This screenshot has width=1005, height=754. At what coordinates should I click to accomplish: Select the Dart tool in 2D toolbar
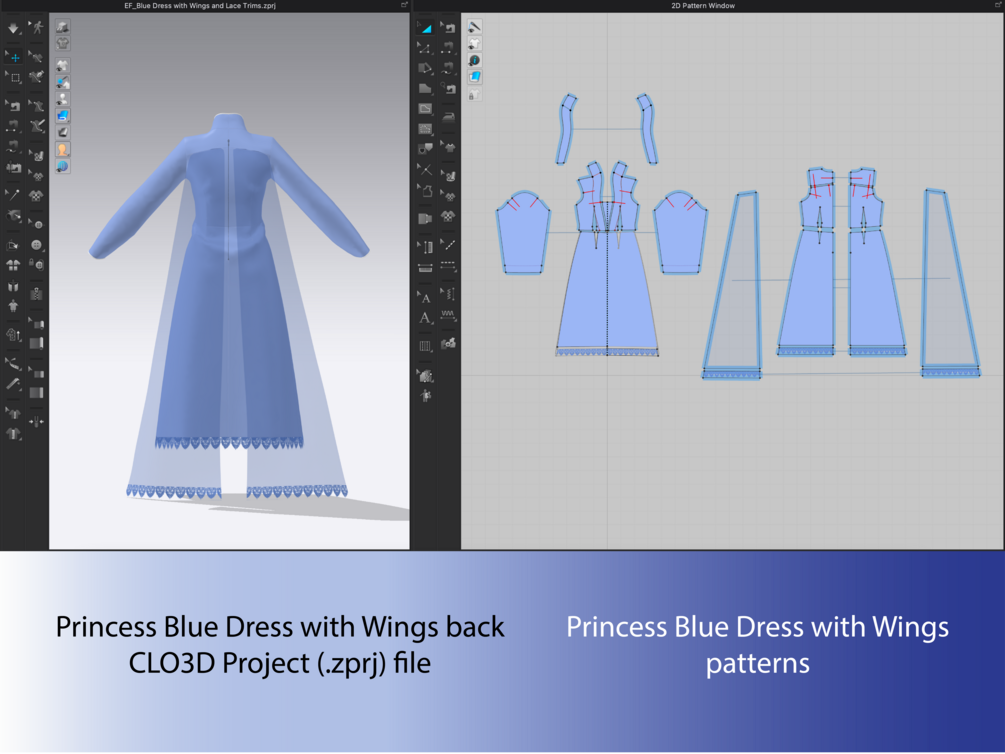click(425, 149)
